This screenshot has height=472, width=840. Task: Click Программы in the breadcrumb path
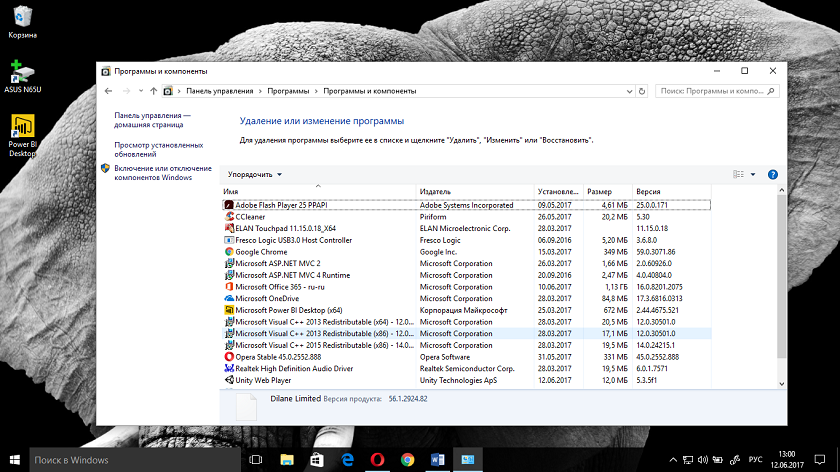(x=288, y=91)
